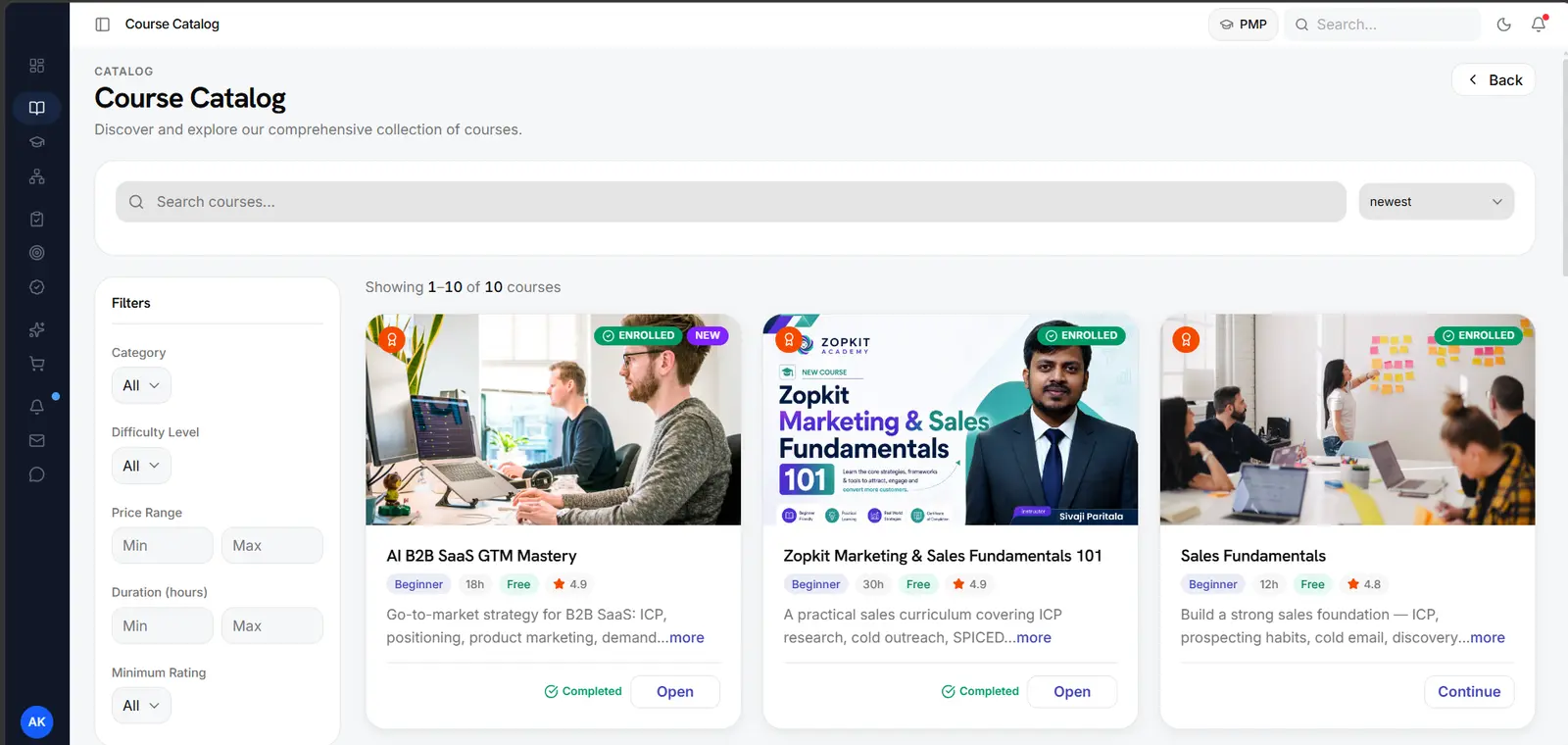Click the star rating of Zopkit Marketing course
Screen dimensions: 1568x745
(969, 584)
